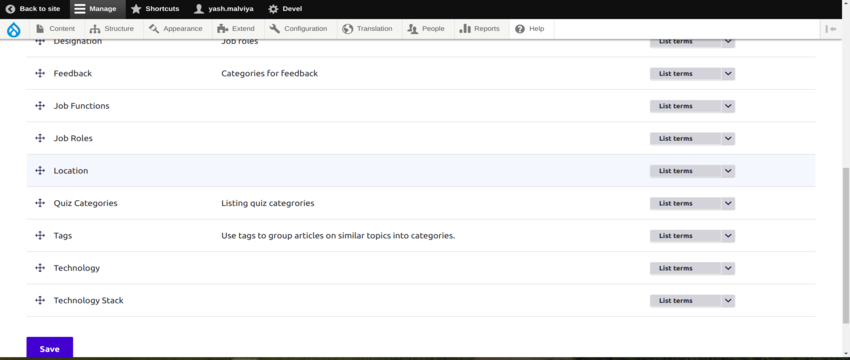Open the Devel gear menu
Screen dimensions: 850x360
pyautogui.click(x=285, y=9)
